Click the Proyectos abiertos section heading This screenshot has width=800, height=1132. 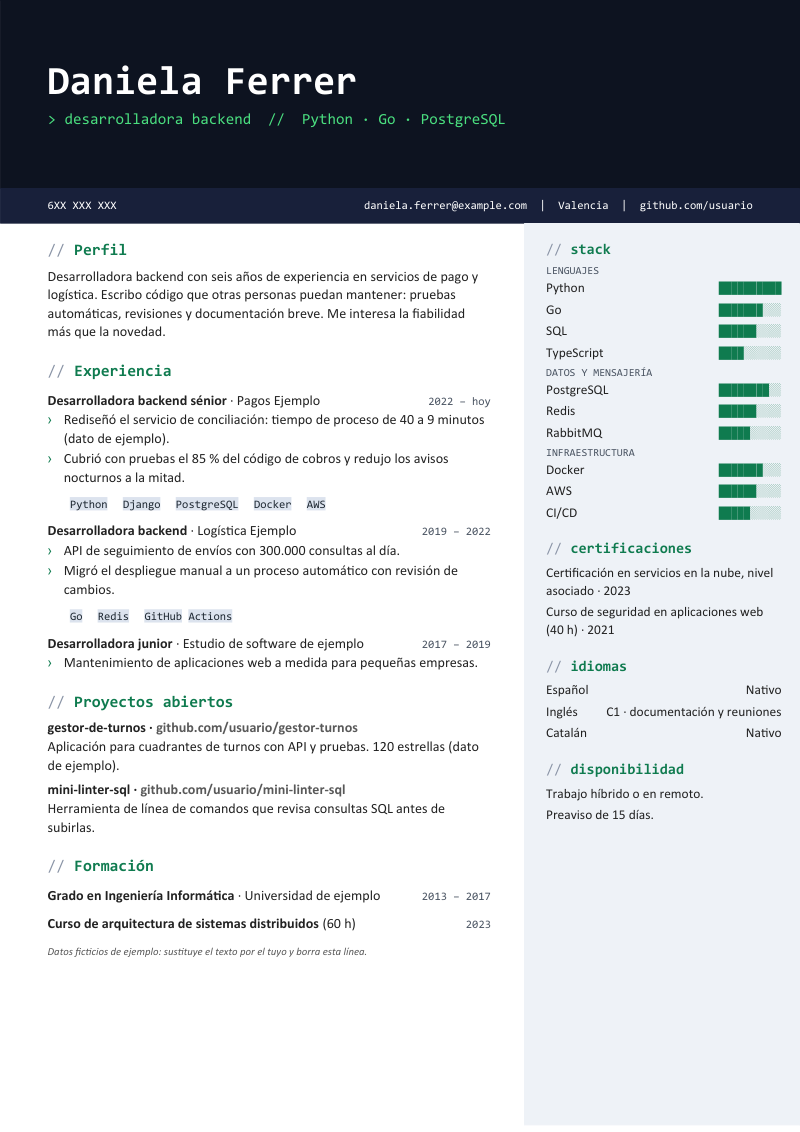(x=140, y=702)
